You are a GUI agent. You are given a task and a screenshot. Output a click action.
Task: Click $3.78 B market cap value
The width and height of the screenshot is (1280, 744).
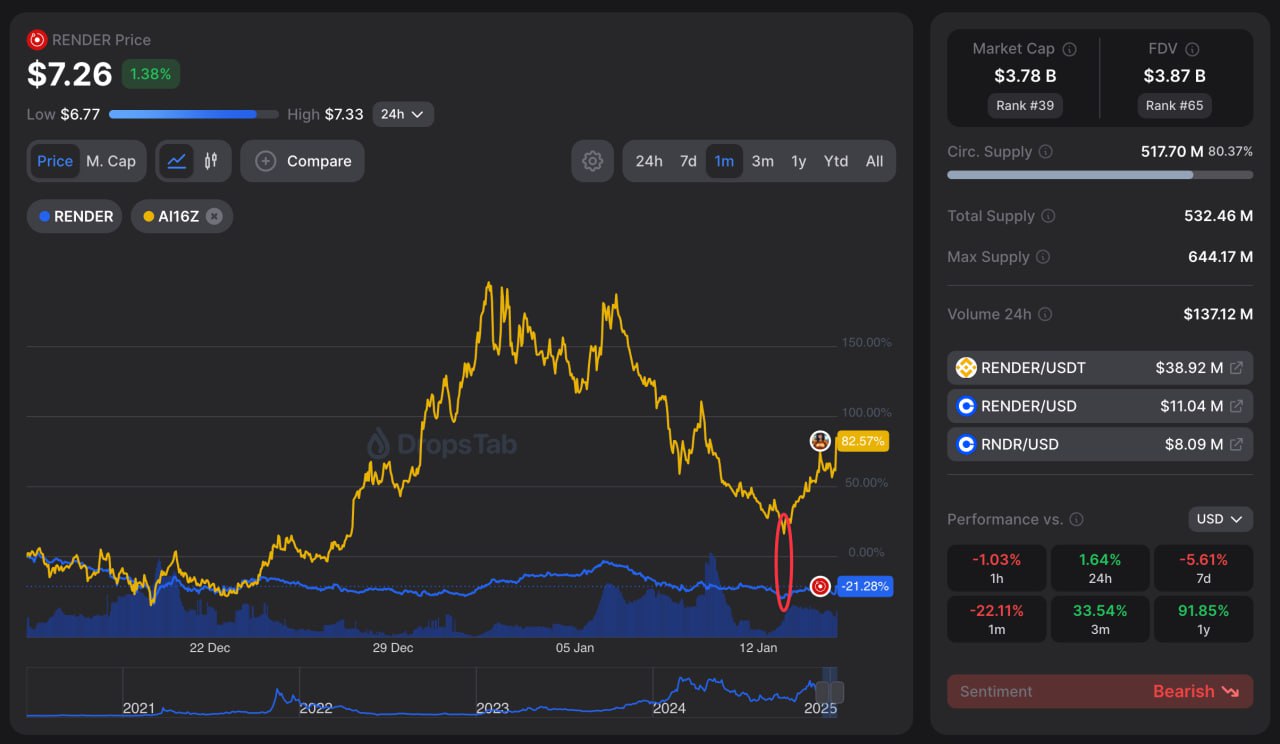pos(1025,75)
